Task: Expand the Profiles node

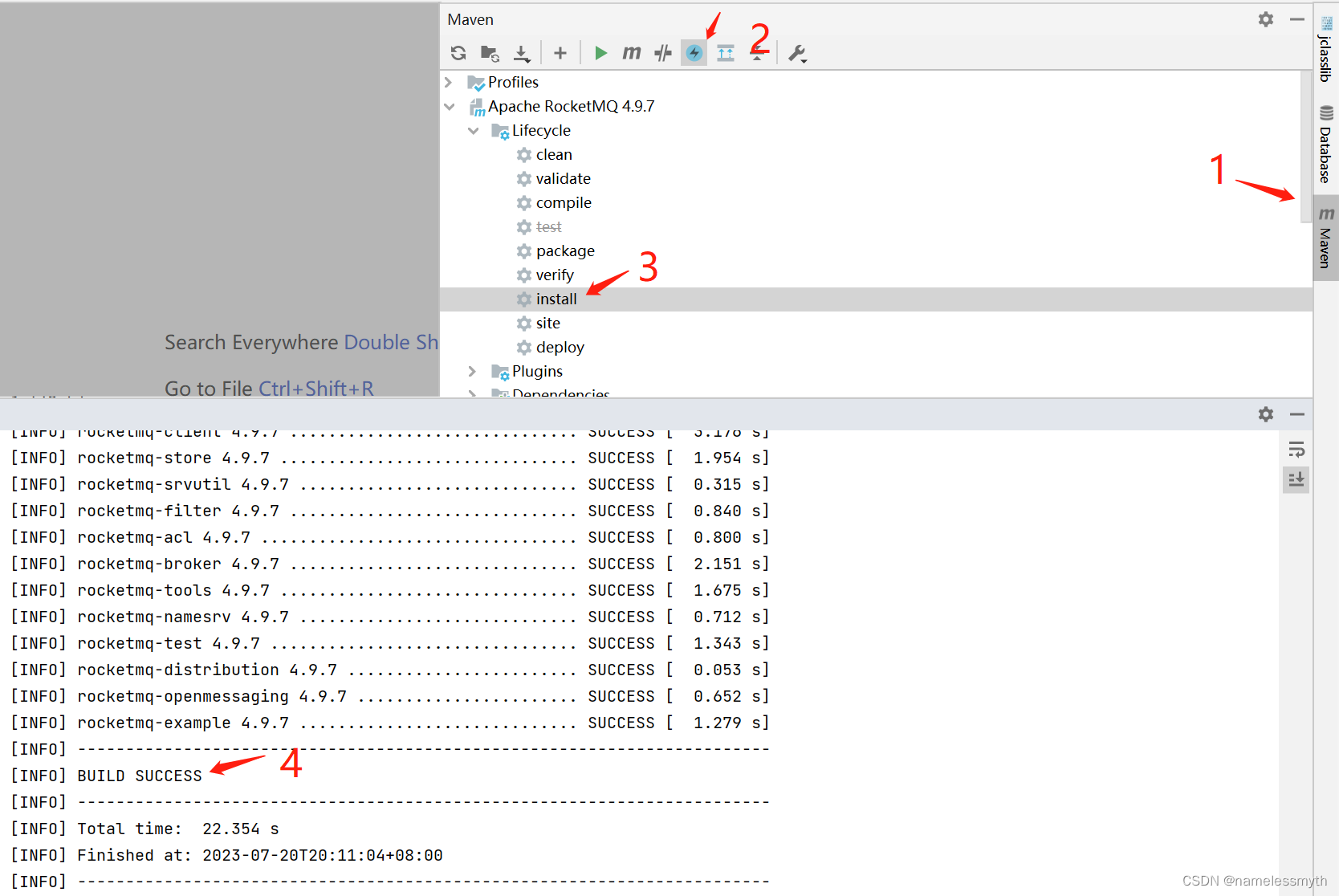Action: (x=449, y=83)
